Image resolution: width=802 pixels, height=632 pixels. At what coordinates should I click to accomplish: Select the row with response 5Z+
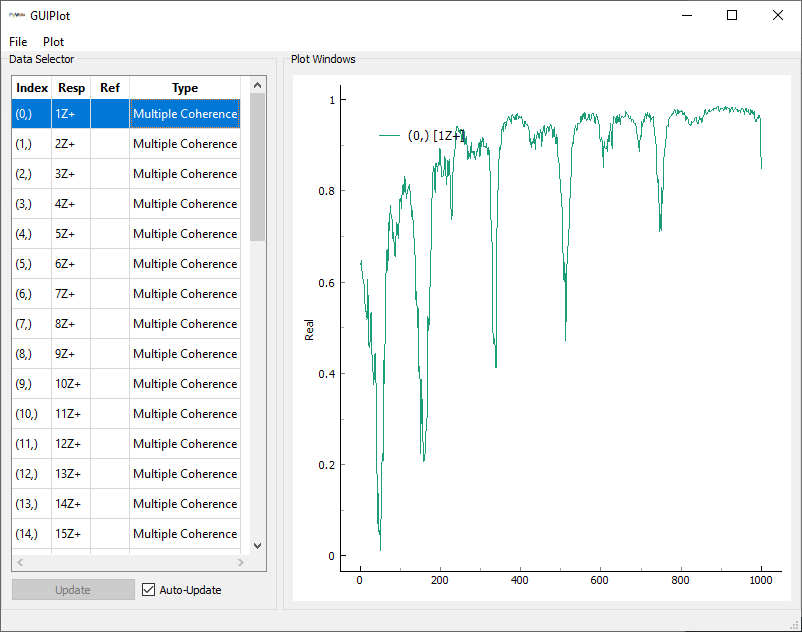click(71, 234)
